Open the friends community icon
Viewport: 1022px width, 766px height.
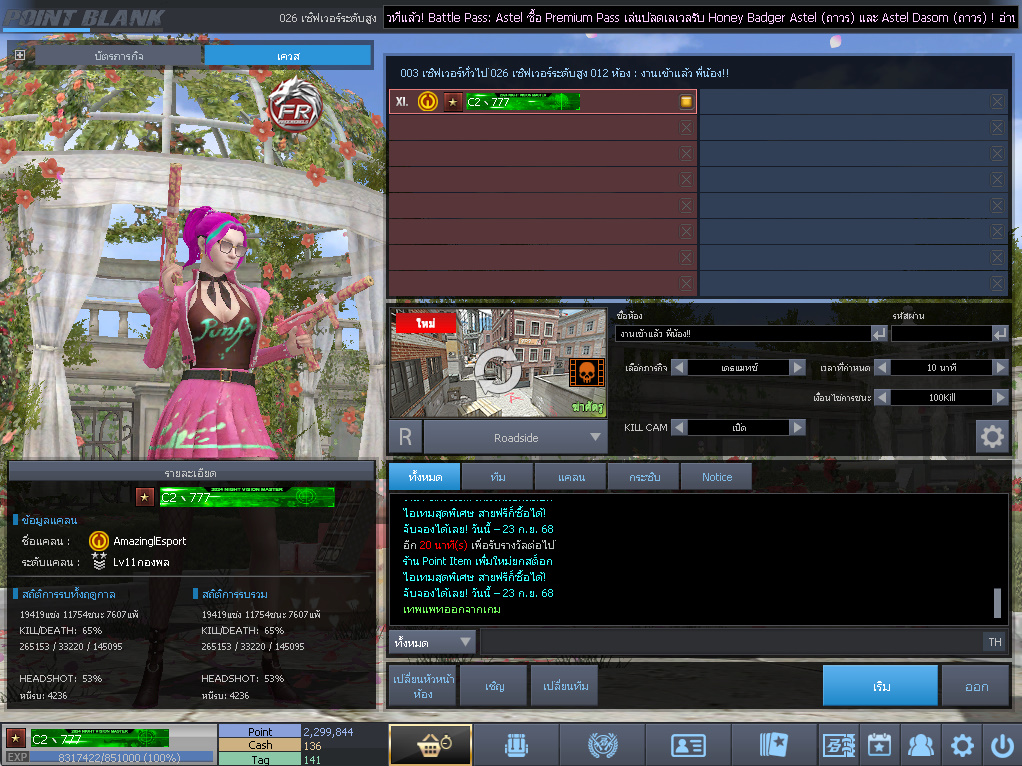[x=919, y=745]
